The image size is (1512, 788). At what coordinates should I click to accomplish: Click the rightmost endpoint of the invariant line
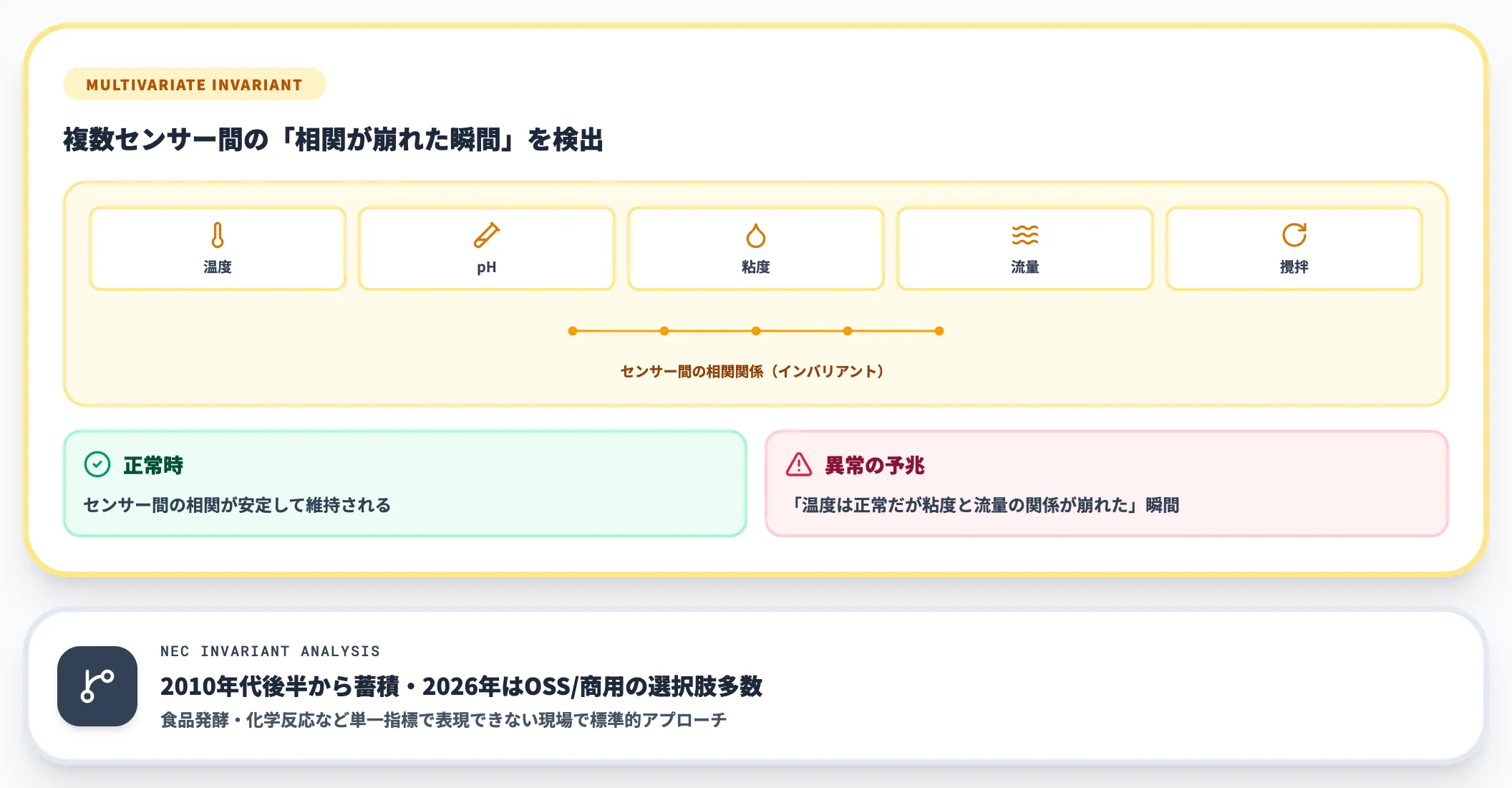[939, 331]
